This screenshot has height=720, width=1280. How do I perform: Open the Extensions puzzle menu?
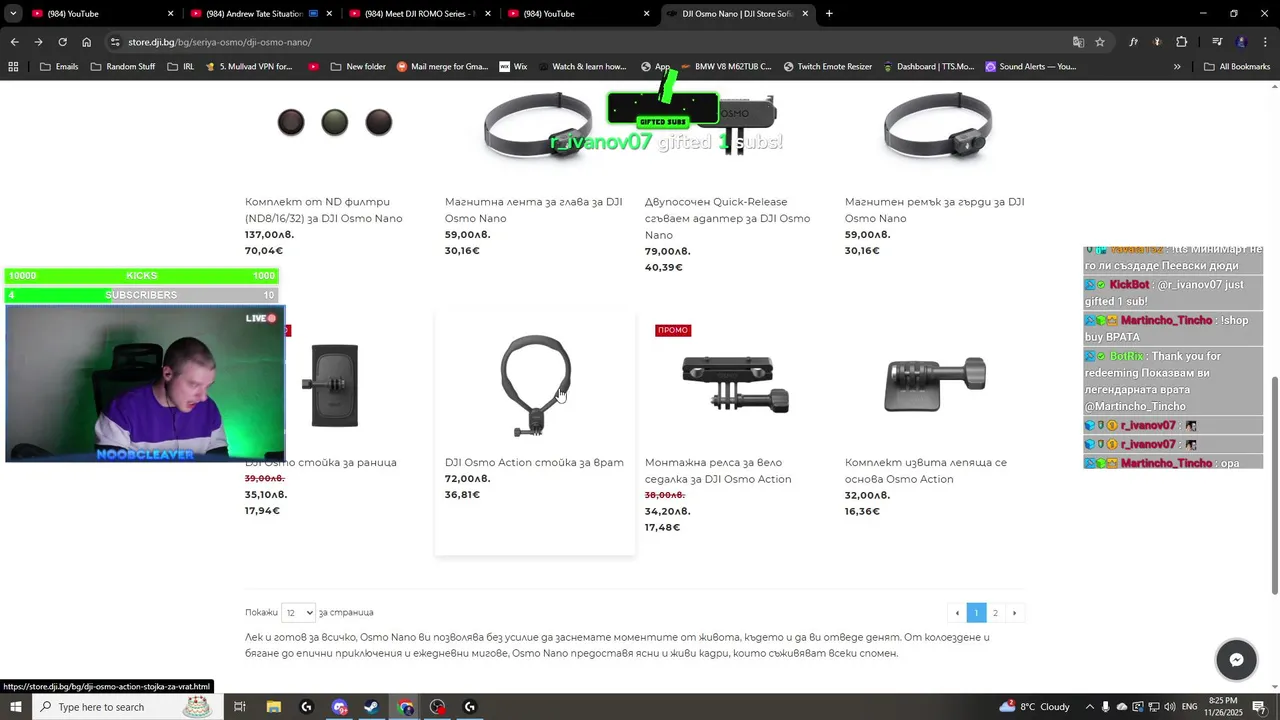(x=1181, y=42)
